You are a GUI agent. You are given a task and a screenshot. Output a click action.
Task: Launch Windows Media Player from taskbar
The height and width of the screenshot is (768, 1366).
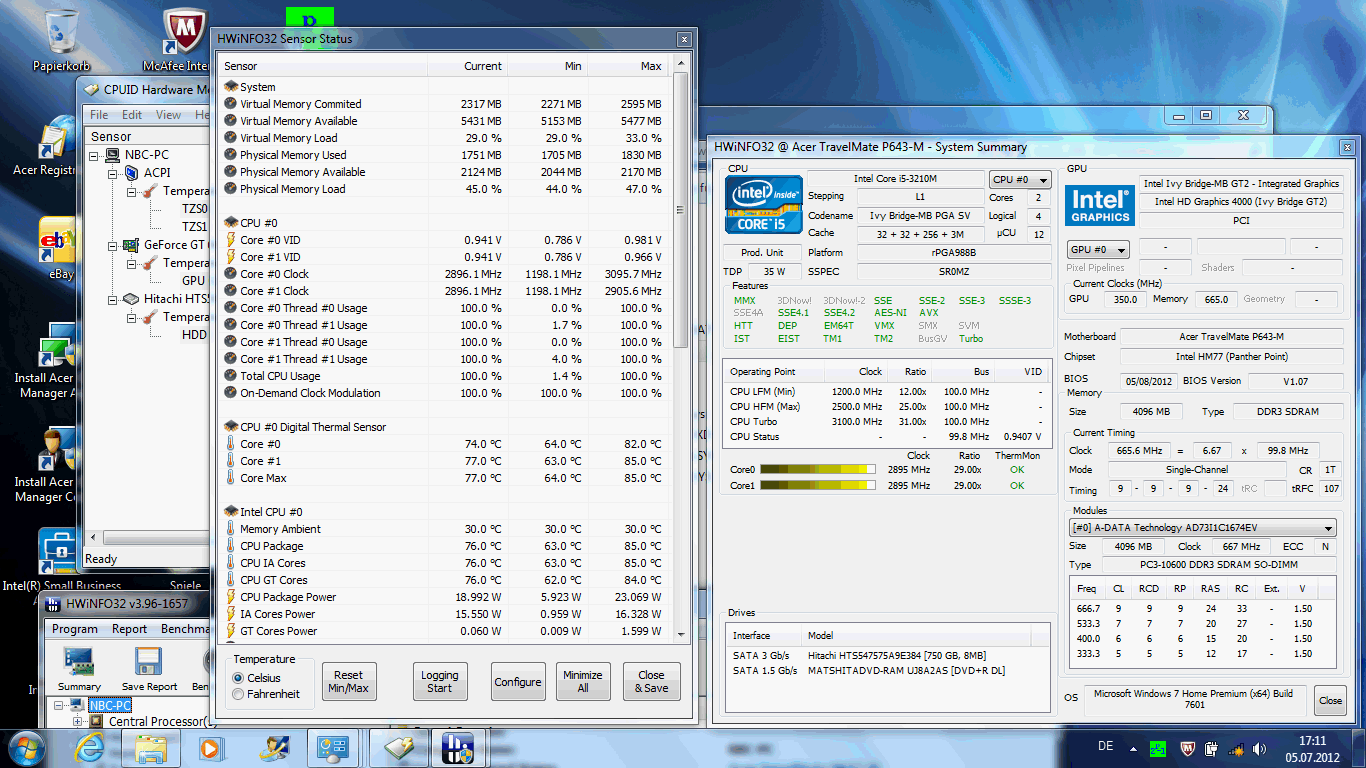(210, 747)
